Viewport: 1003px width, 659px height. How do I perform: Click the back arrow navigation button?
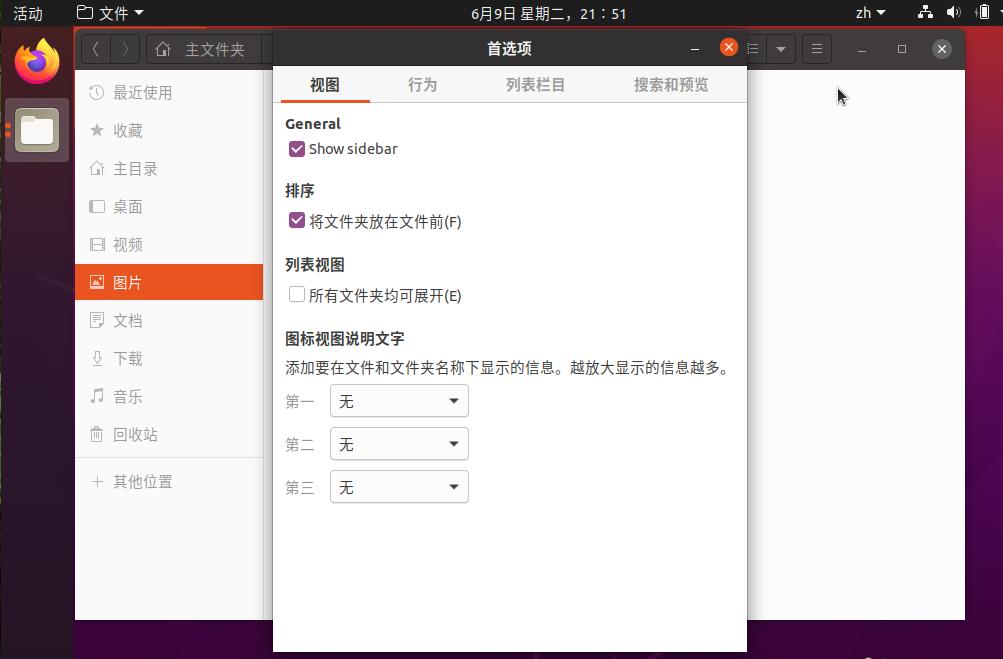pos(95,49)
